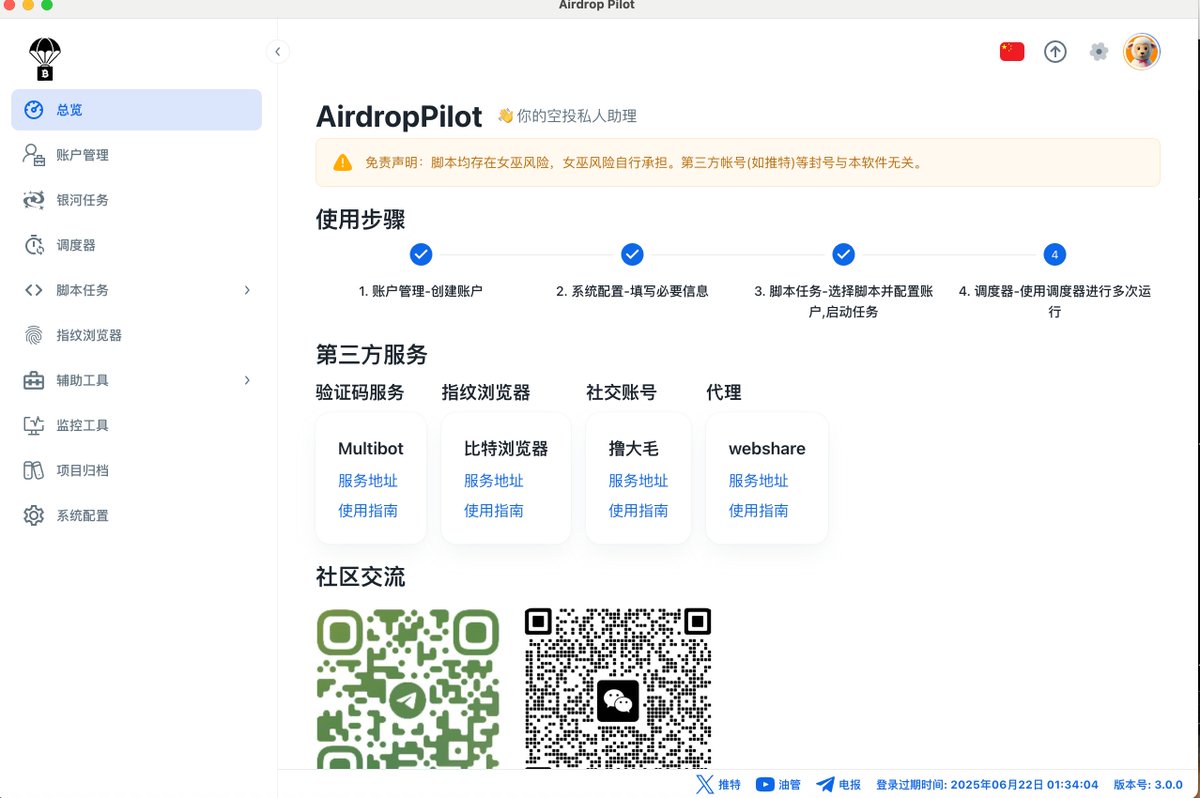Select 指纹浏览器 in the sidebar
This screenshot has width=1200, height=798.
click(x=136, y=335)
